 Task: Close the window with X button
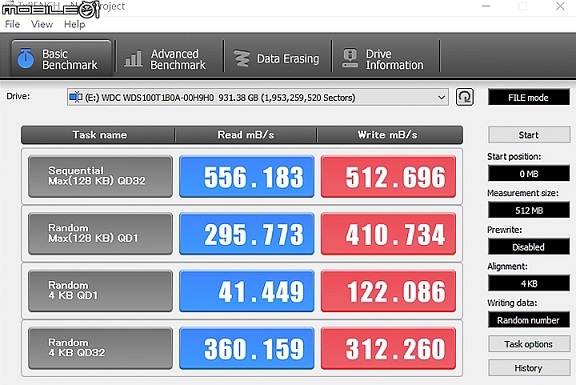click(560, 6)
